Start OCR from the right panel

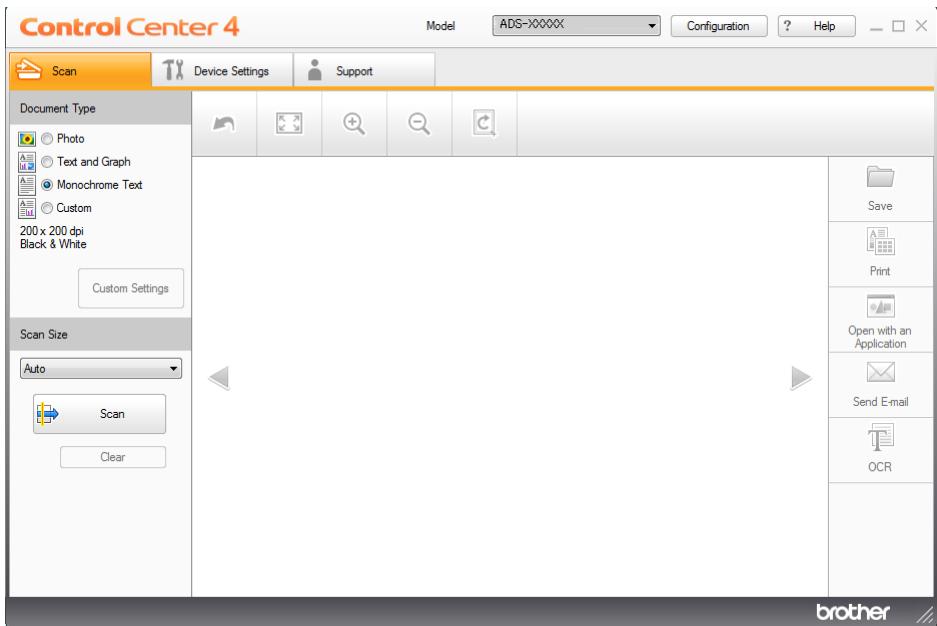[x=880, y=448]
